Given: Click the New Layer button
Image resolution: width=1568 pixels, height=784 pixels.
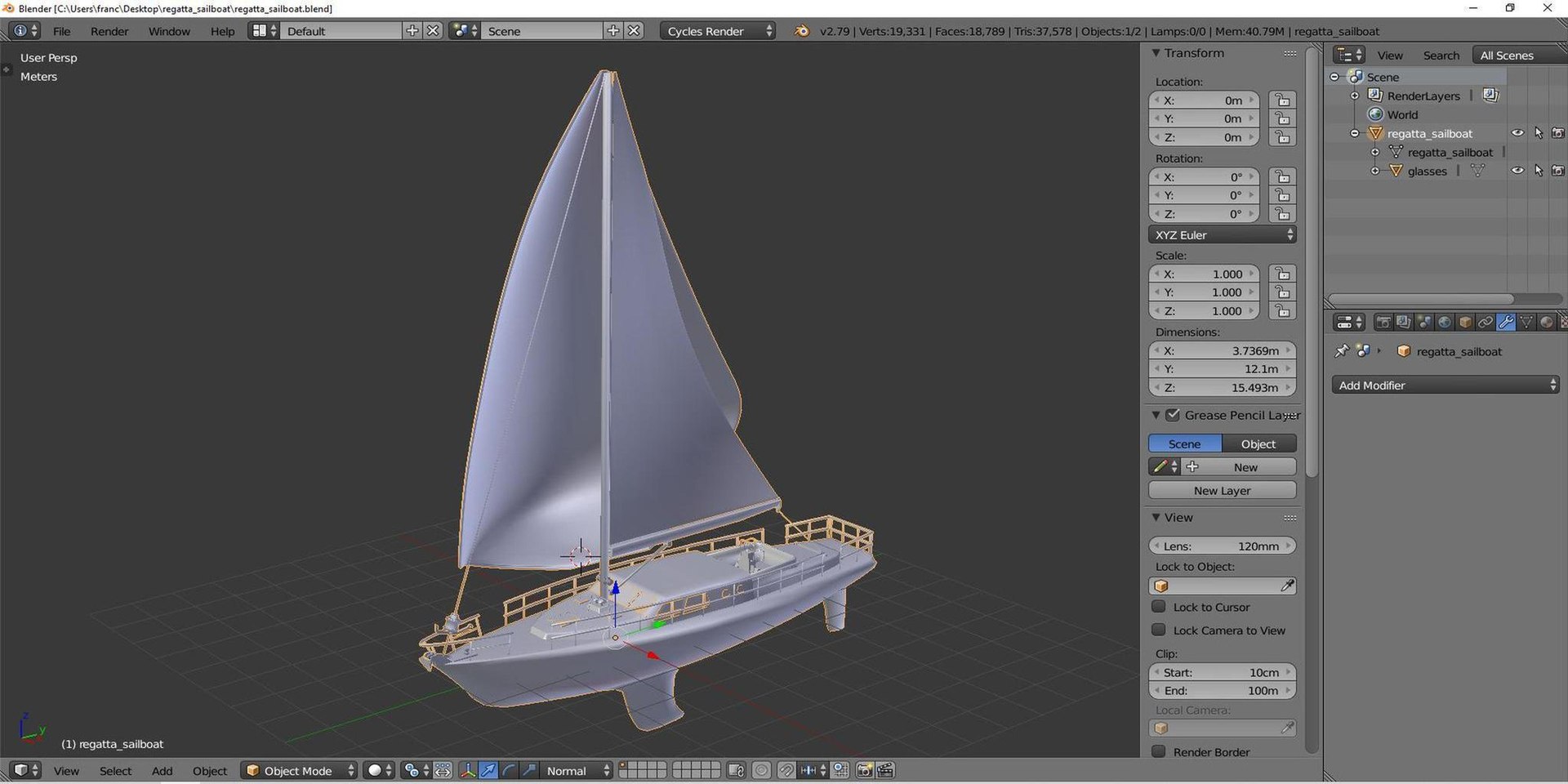Looking at the screenshot, I should click(1222, 490).
